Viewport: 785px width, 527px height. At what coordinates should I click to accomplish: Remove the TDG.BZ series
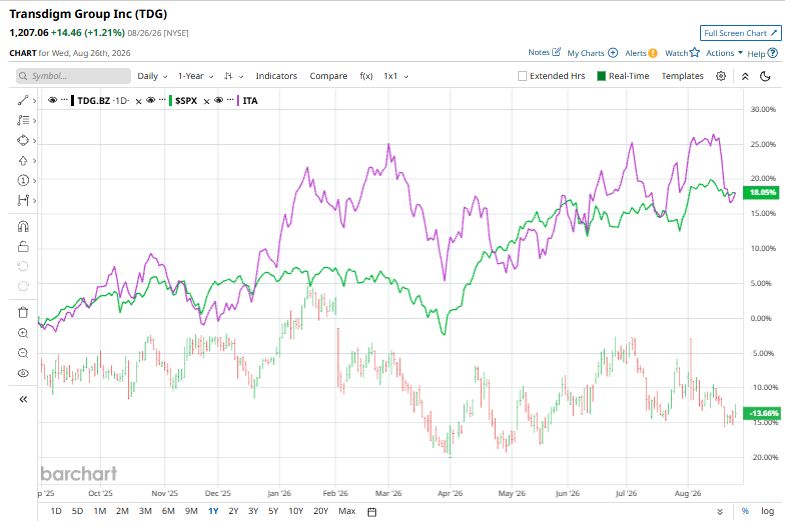tap(139, 102)
